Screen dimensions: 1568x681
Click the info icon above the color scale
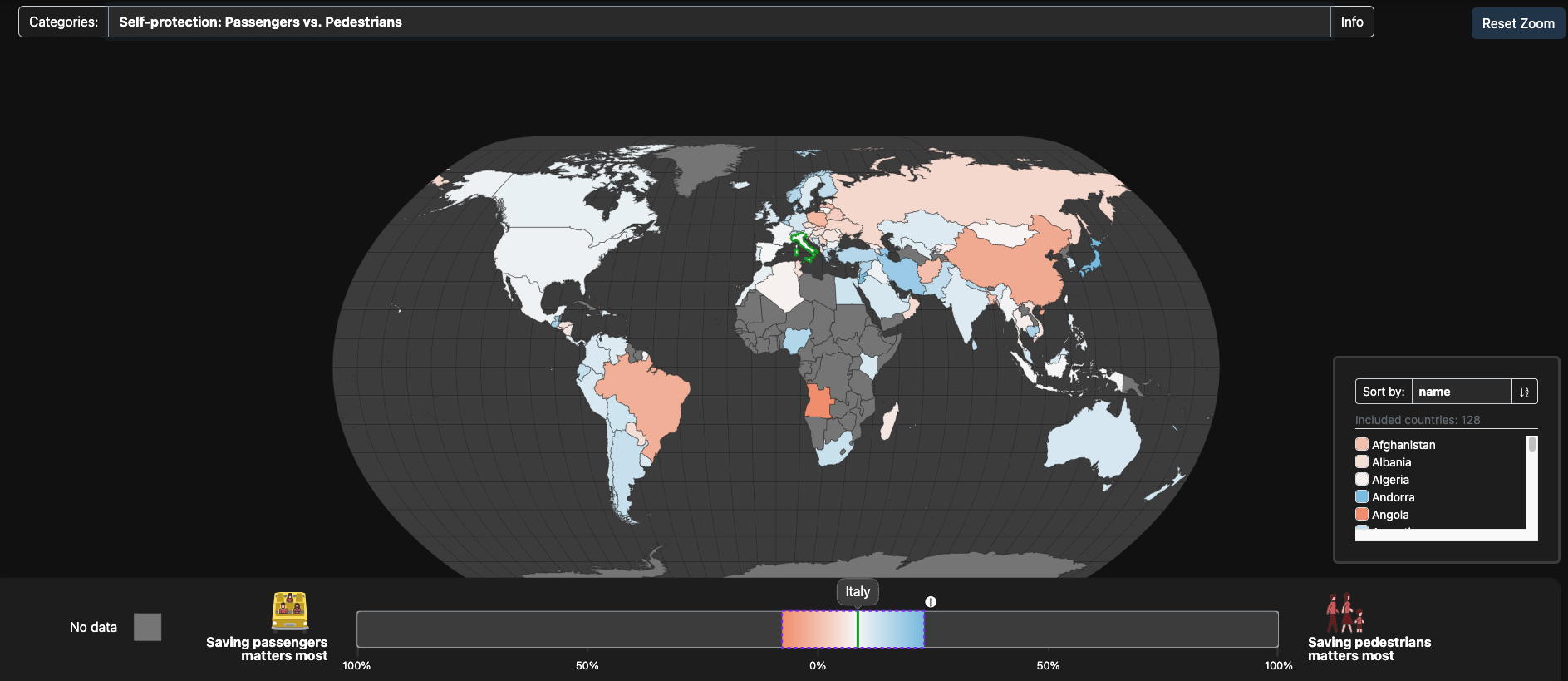pyautogui.click(x=931, y=602)
